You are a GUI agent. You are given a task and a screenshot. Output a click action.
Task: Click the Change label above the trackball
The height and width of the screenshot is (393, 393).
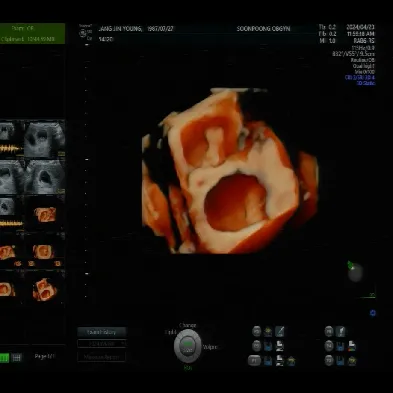point(188,325)
